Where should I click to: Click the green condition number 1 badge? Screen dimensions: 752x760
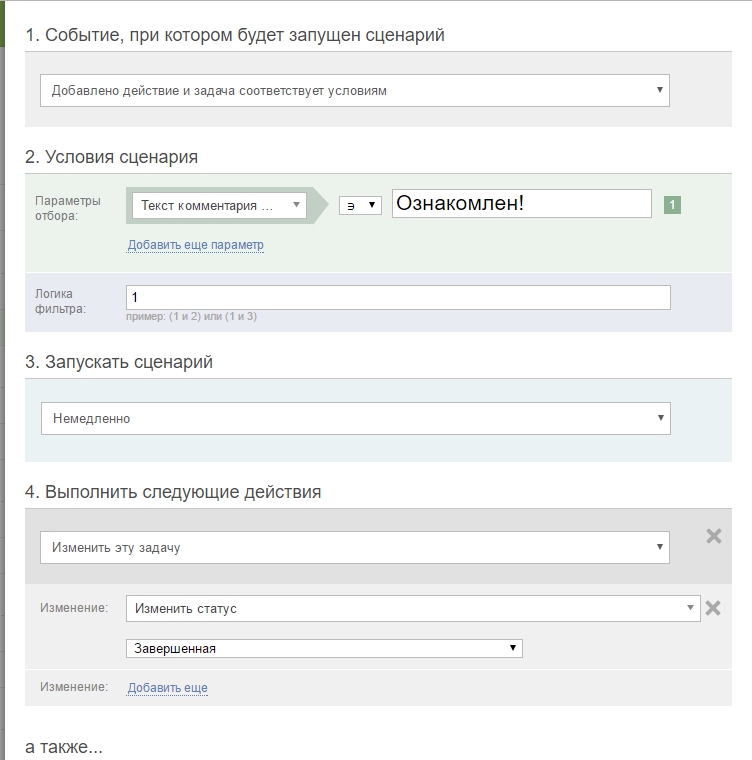coord(672,205)
